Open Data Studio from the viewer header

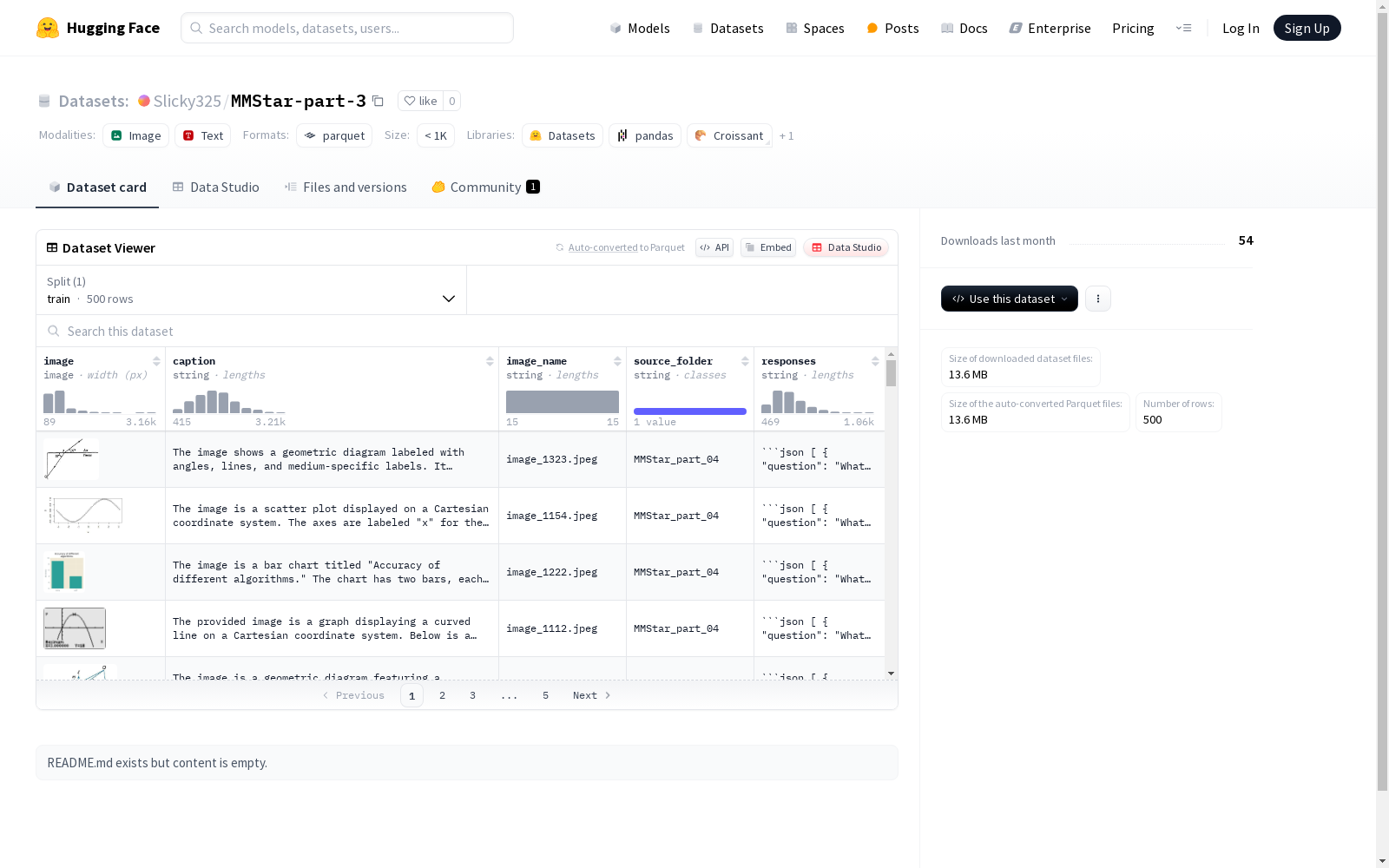846,247
